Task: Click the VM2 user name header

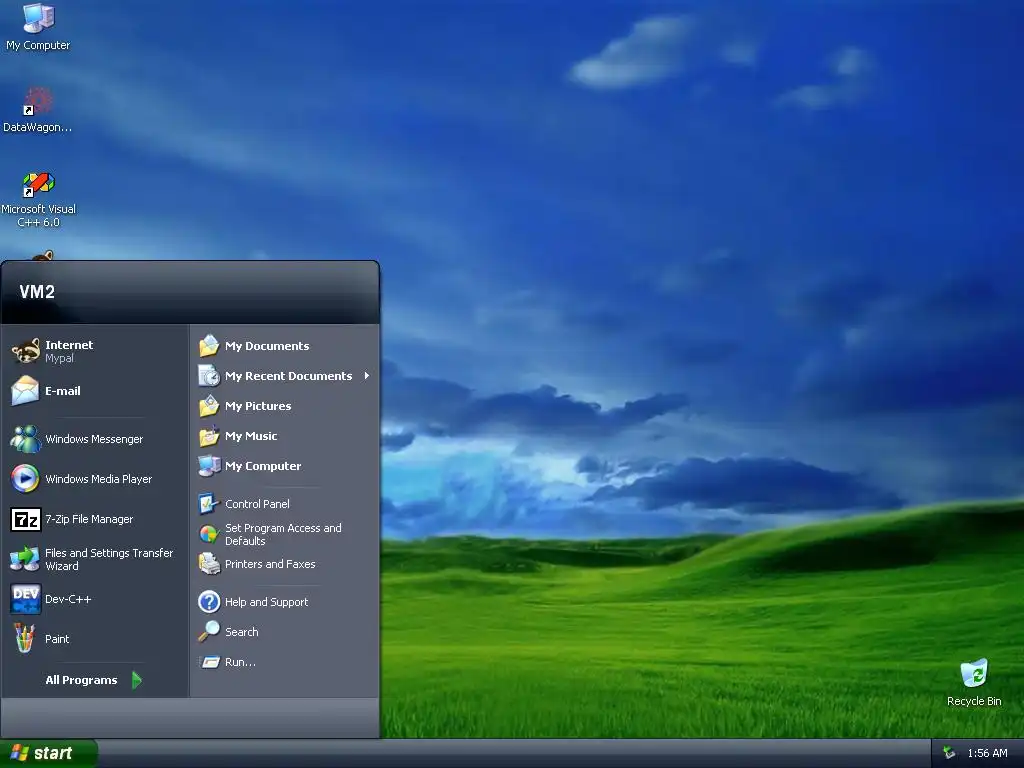Action: coord(37,292)
